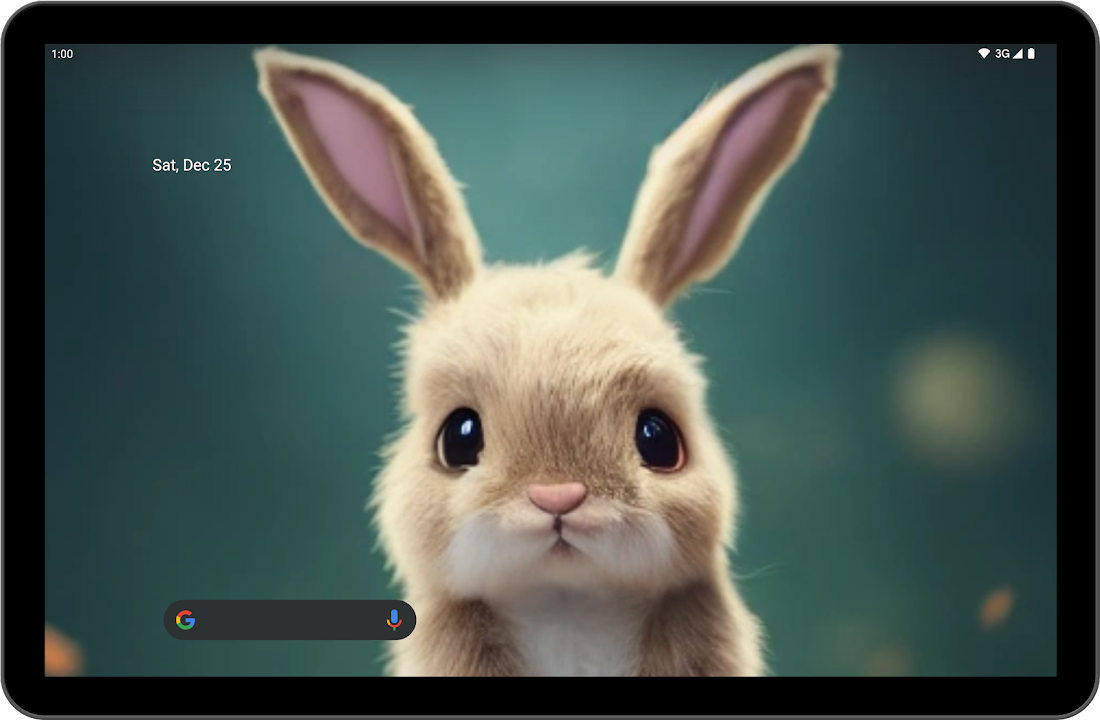Click the bunny's pink nose on wallpaper
This screenshot has width=1100, height=720.
tap(557, 496)
